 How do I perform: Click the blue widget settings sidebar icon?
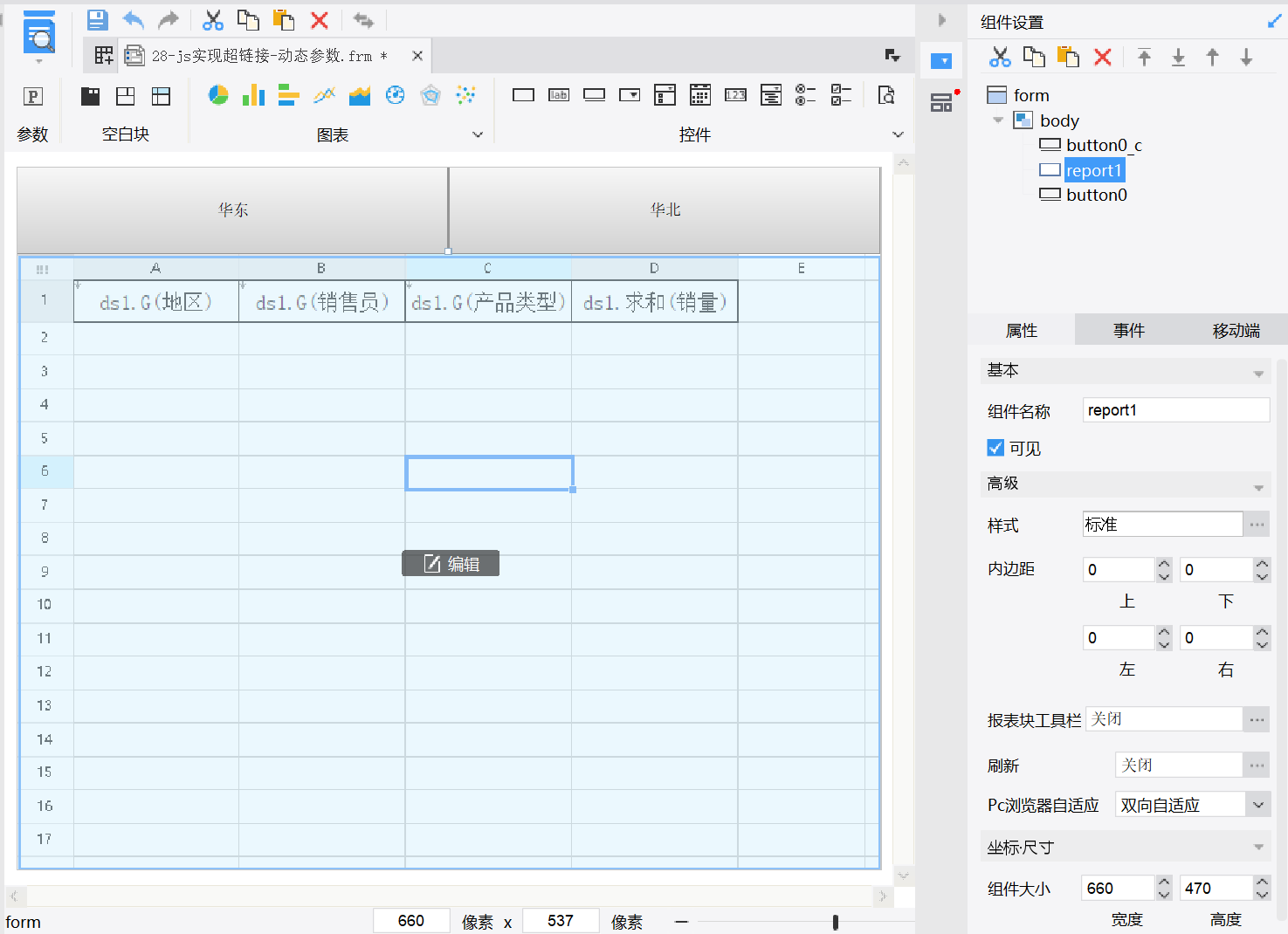942,61
